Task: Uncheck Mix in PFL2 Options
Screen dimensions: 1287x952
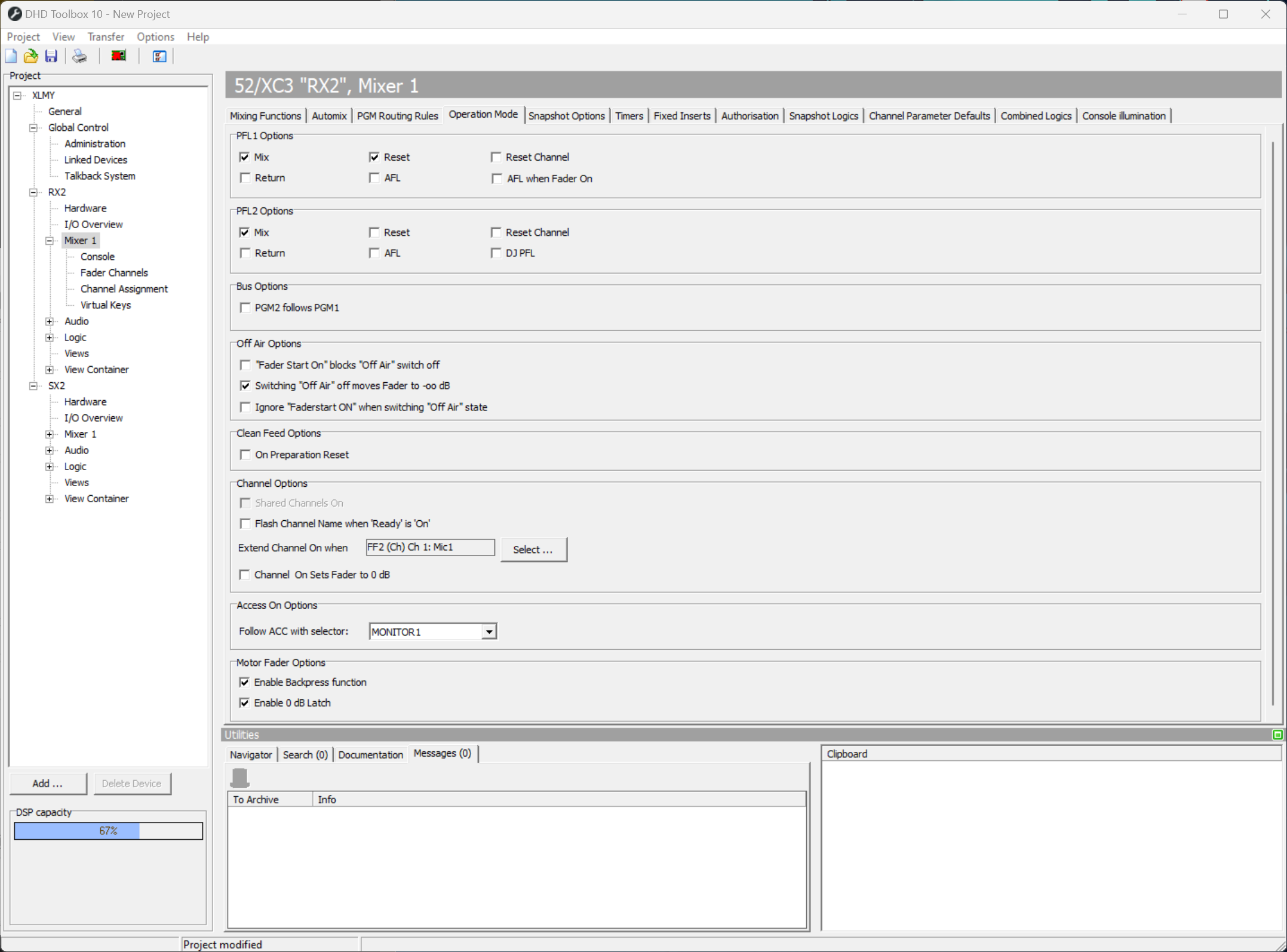Action: coord(245,232)
